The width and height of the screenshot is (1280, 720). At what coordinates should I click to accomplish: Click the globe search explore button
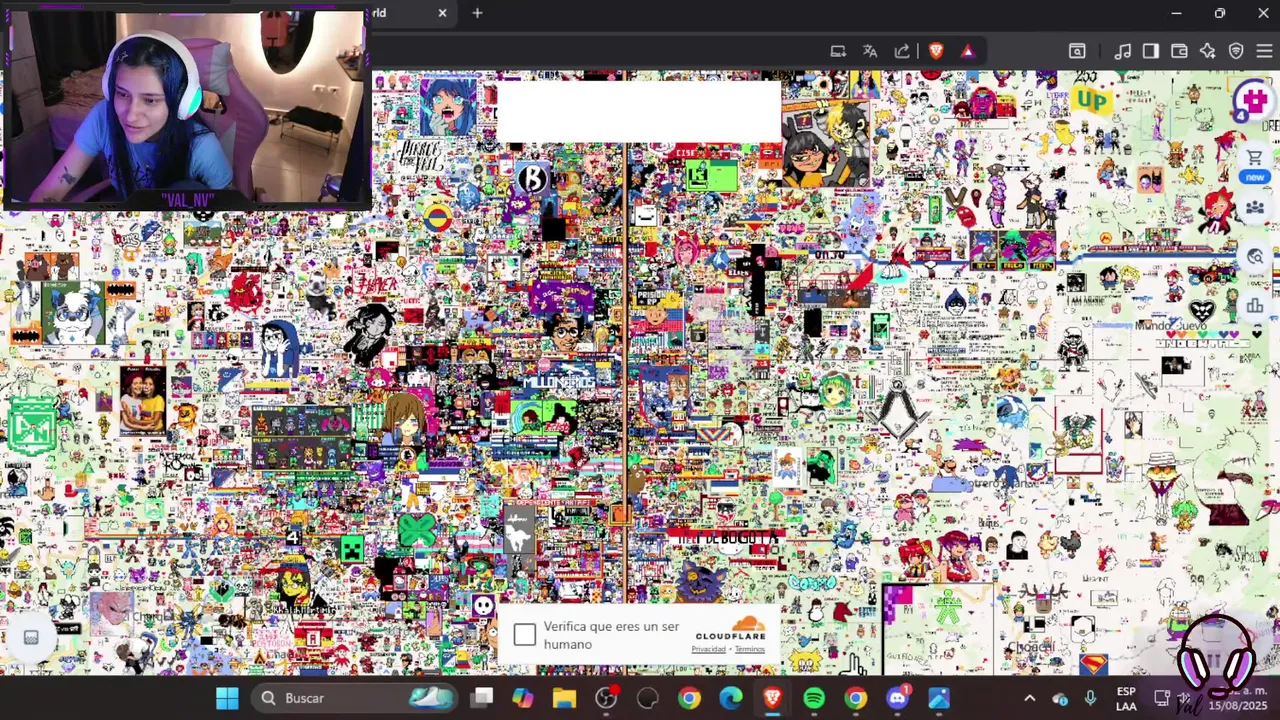1255,256
